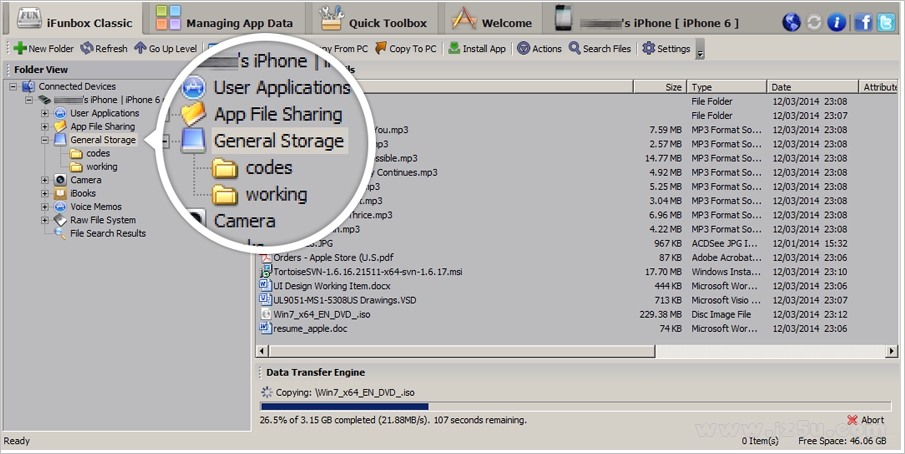The image size is (905, 454).
Task: Expand the iBooks tree node
Action: pos(45,193)
